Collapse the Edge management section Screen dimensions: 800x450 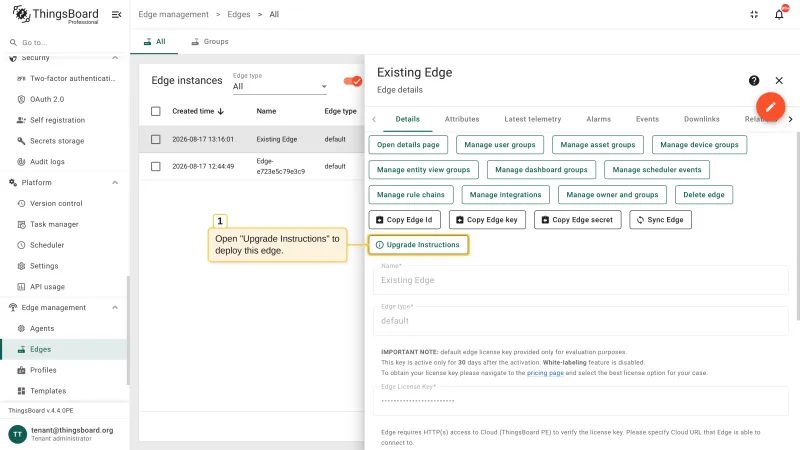(x=115, y=307)
